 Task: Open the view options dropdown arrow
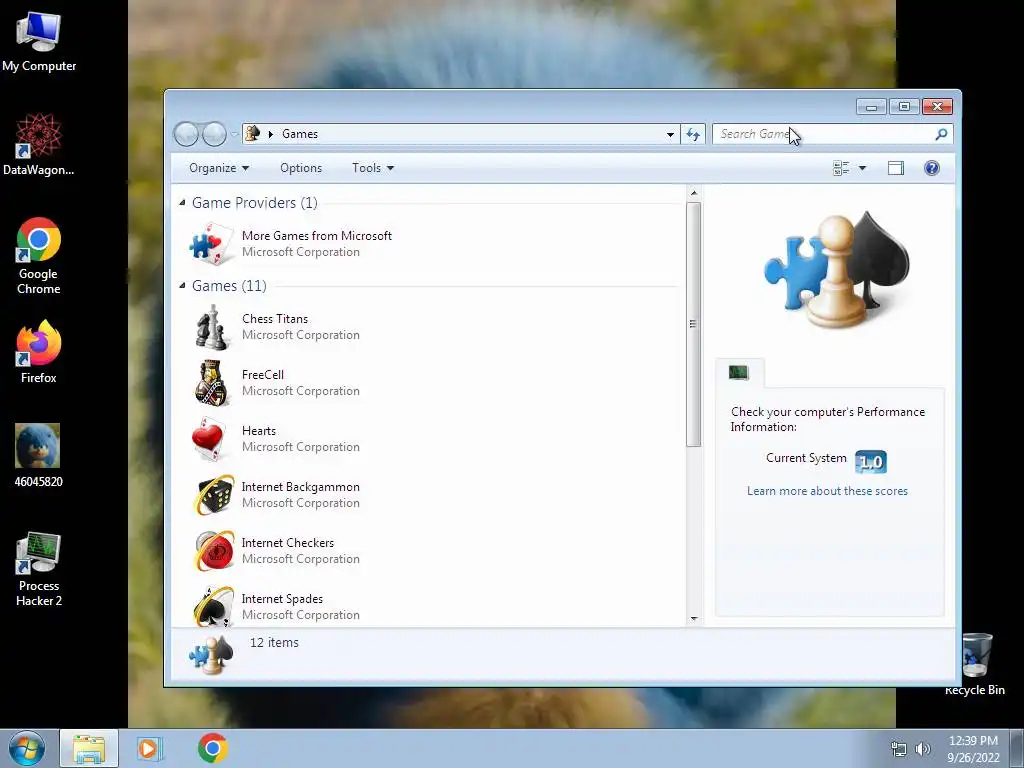point(862,168)
